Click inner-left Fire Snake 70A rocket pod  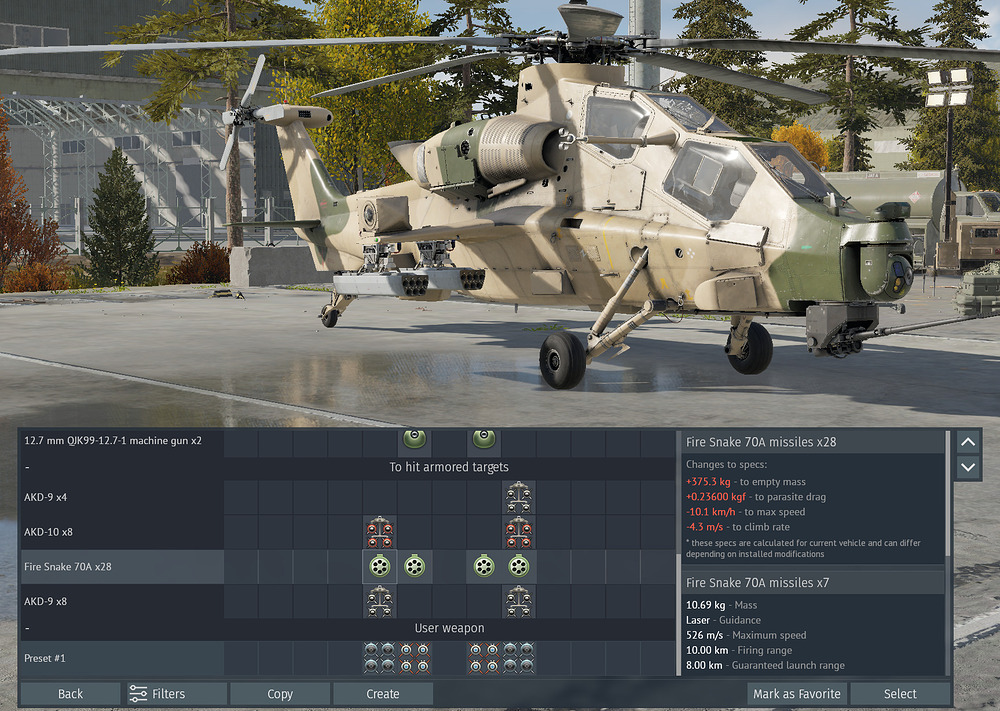click(415, 566)
